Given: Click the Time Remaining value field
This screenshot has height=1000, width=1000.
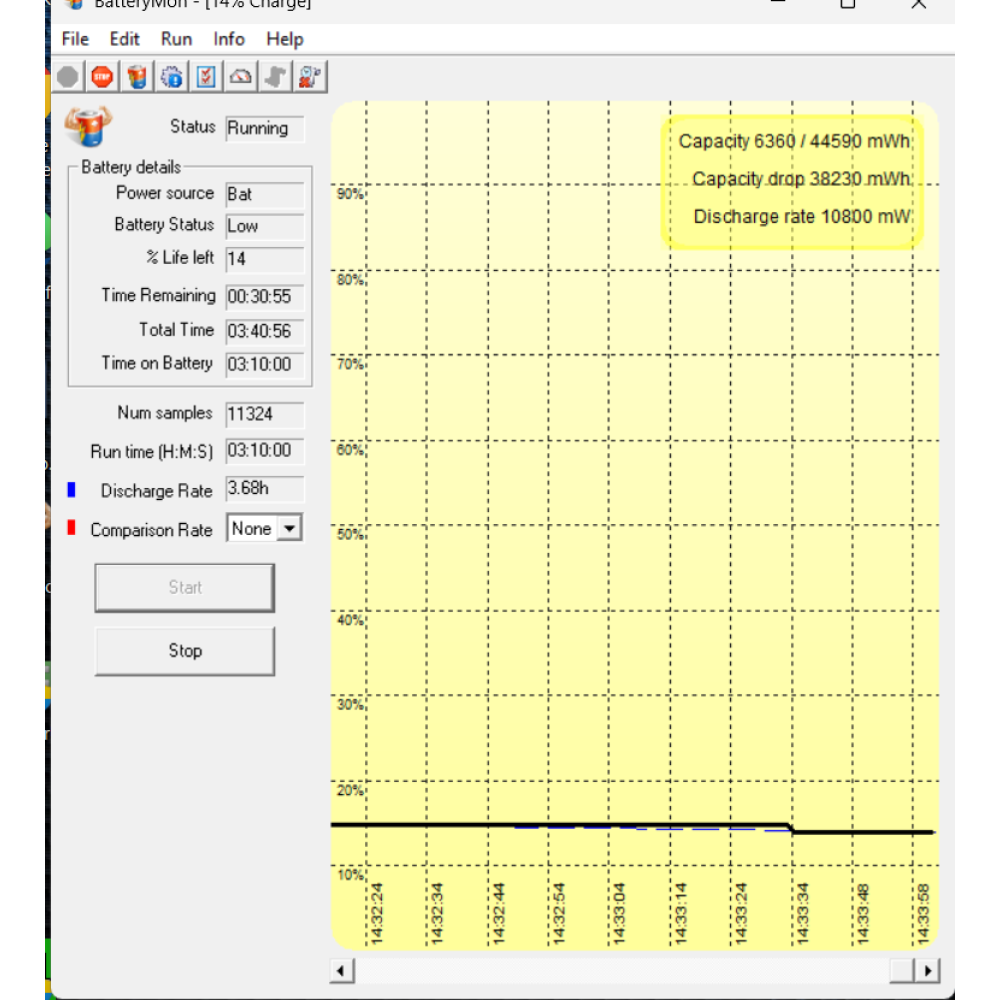Looking at the screenshot, I should 264,297.
